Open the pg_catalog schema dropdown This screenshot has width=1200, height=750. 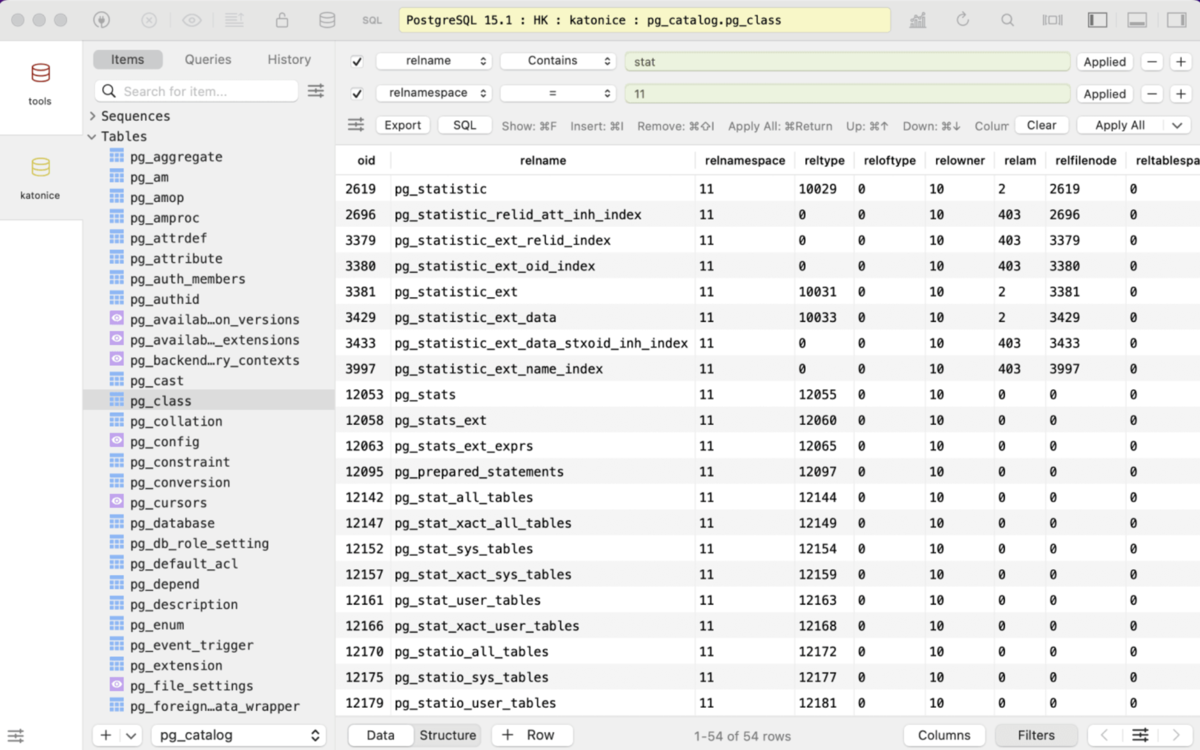tap(239, 734)
